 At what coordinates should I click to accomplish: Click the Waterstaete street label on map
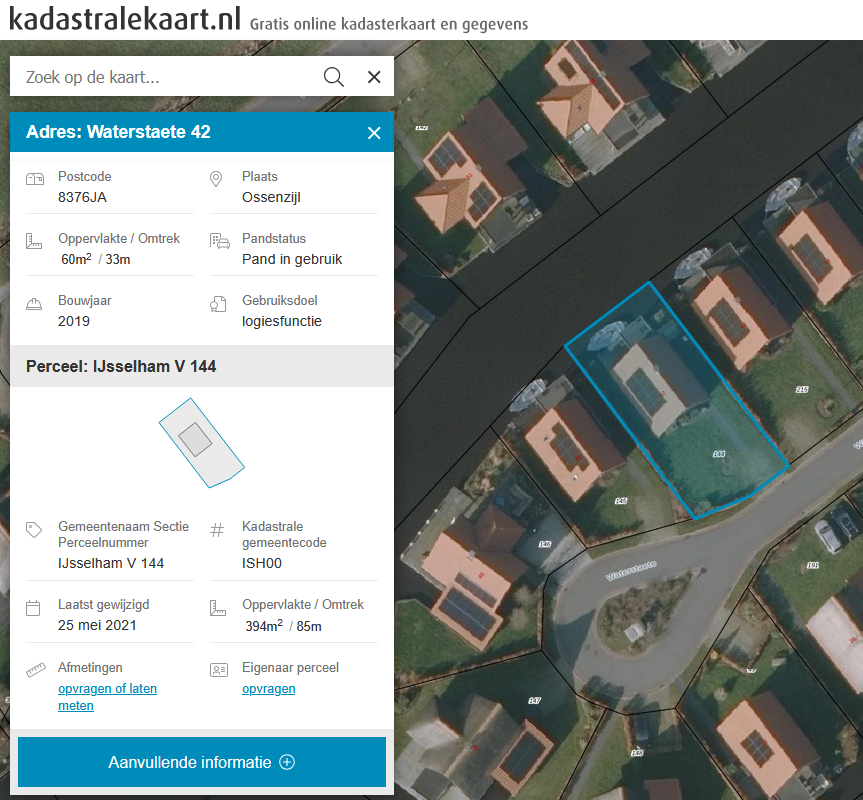pos(632,571)
